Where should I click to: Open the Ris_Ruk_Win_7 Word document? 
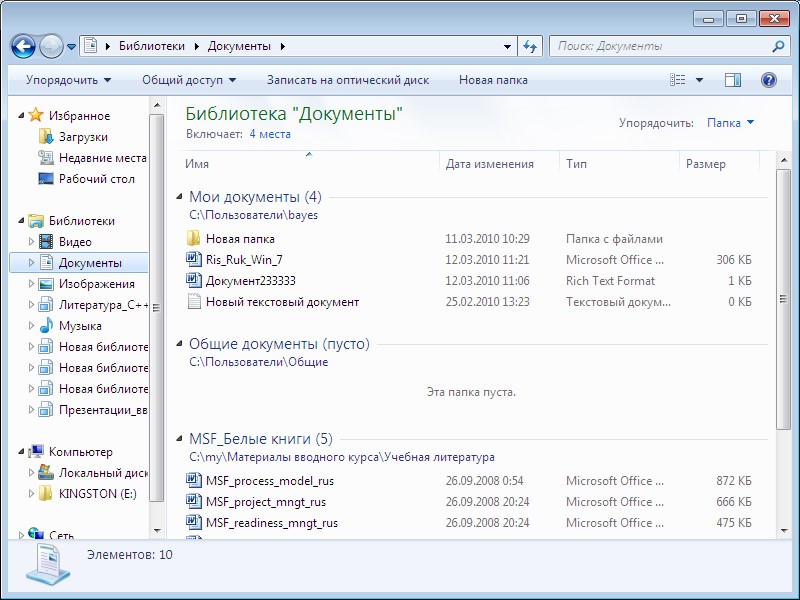tap(240, 260)
